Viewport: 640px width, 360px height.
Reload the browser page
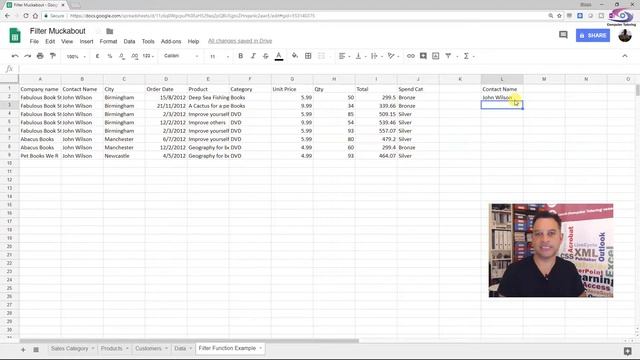pos(26,16)
